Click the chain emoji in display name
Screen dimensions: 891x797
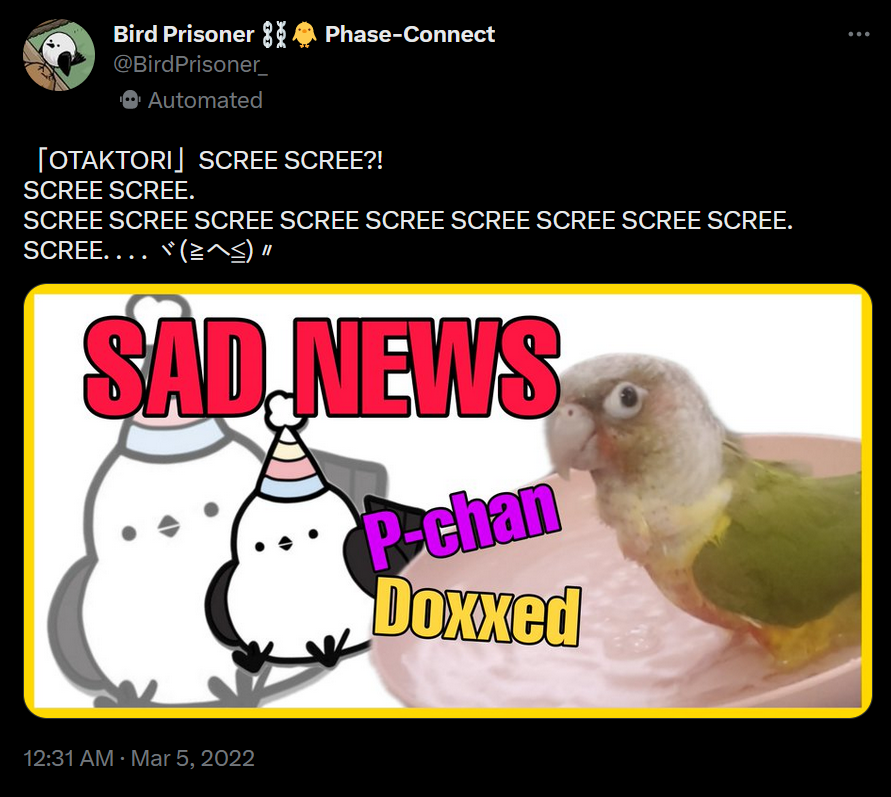pyautogui.click(x=274, y=35)
